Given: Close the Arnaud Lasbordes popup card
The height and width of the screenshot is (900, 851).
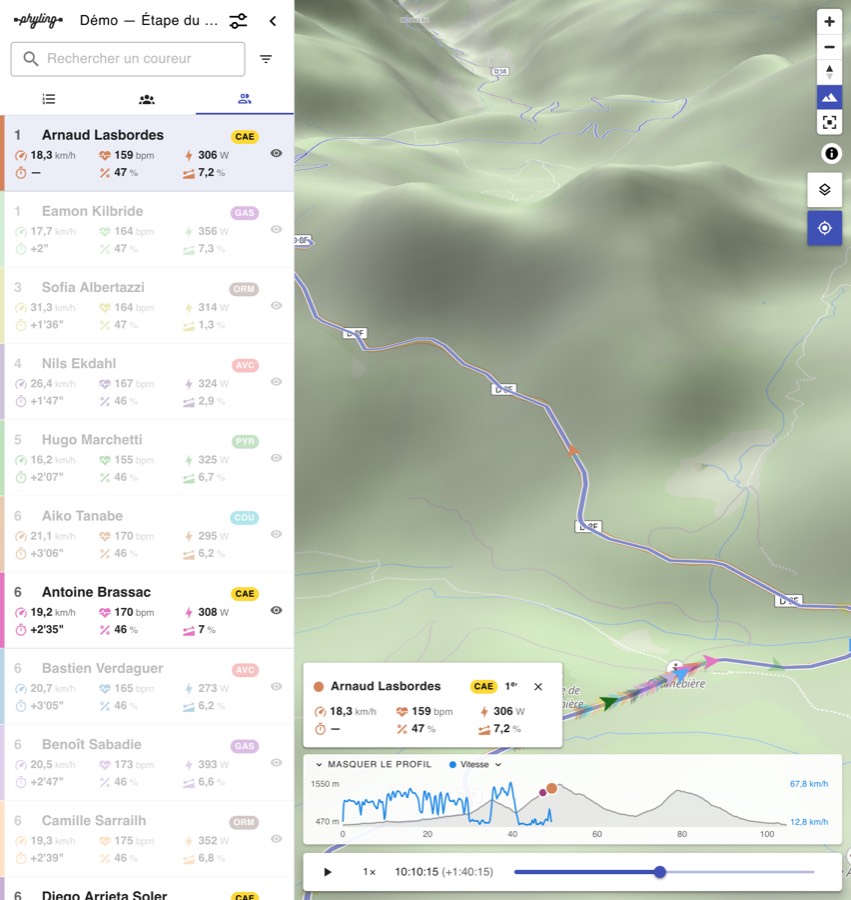Looking at the screenshot, I should [x=538, y=686].
